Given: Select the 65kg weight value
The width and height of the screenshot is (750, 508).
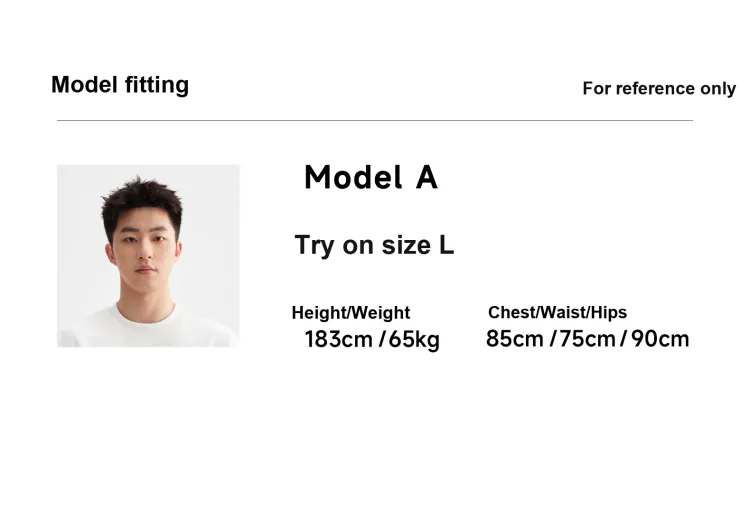Looking at the screenshot, I should [414, 340].
